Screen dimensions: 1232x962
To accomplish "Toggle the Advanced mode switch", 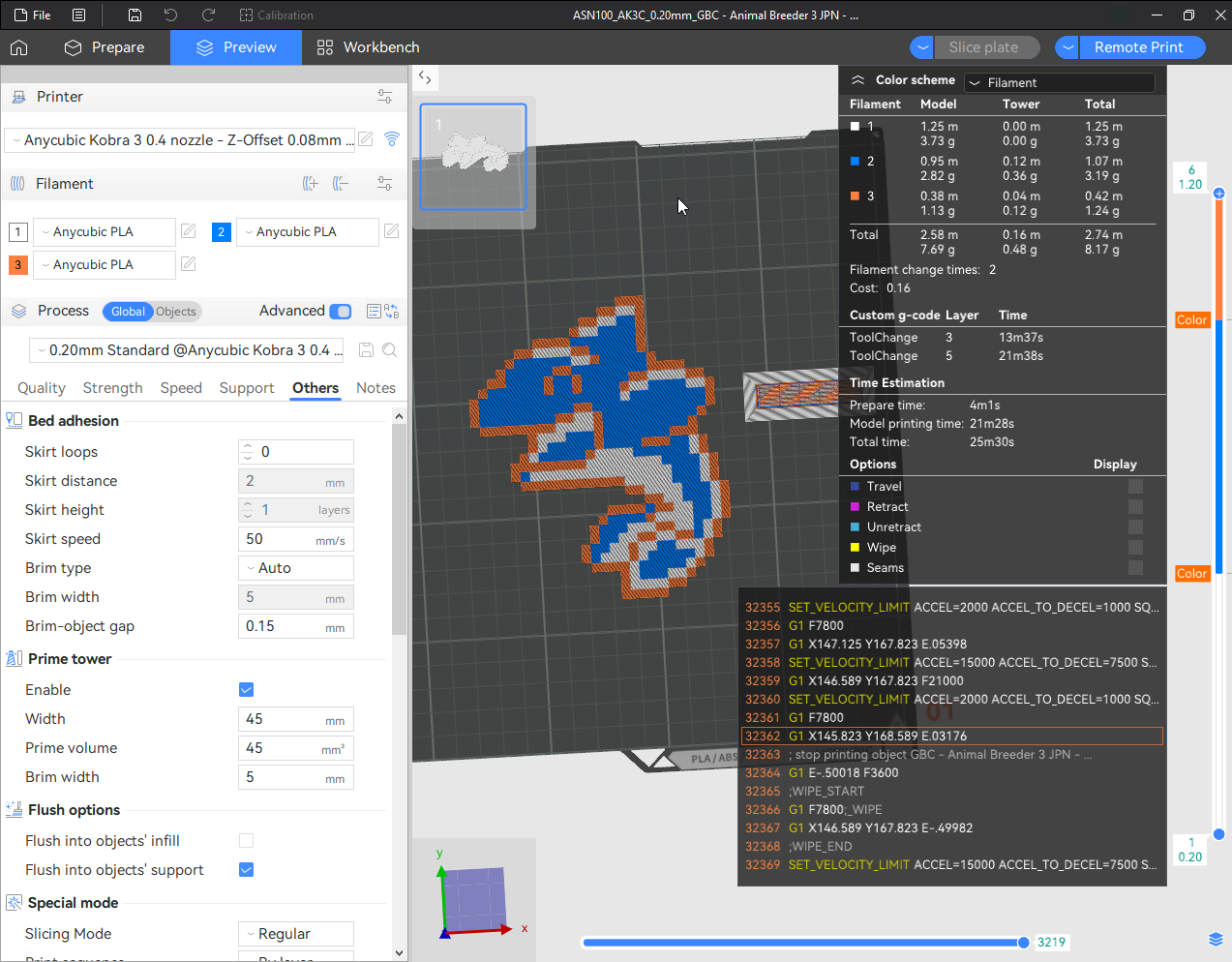I will [341, 312].
